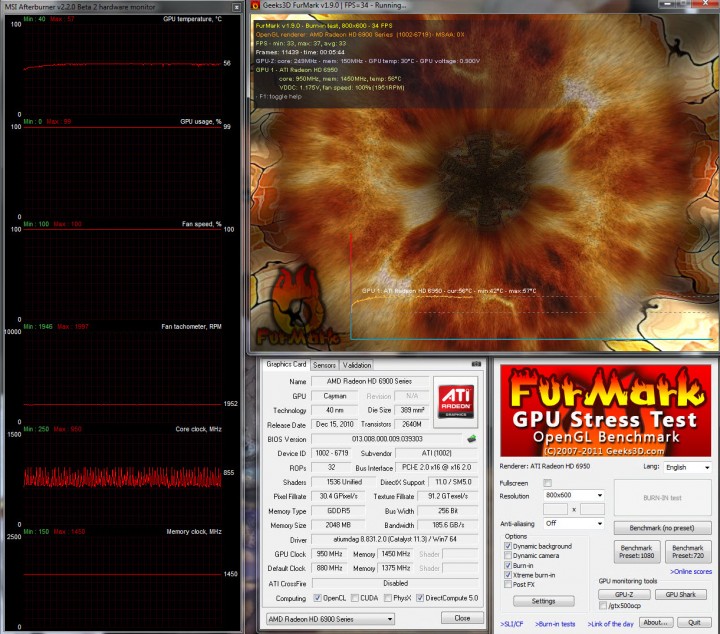Open the Resolution 800x600 dropdown
The width and height of the screenshot is (720, 634).
pyautogui.click(x=574, y=495)
